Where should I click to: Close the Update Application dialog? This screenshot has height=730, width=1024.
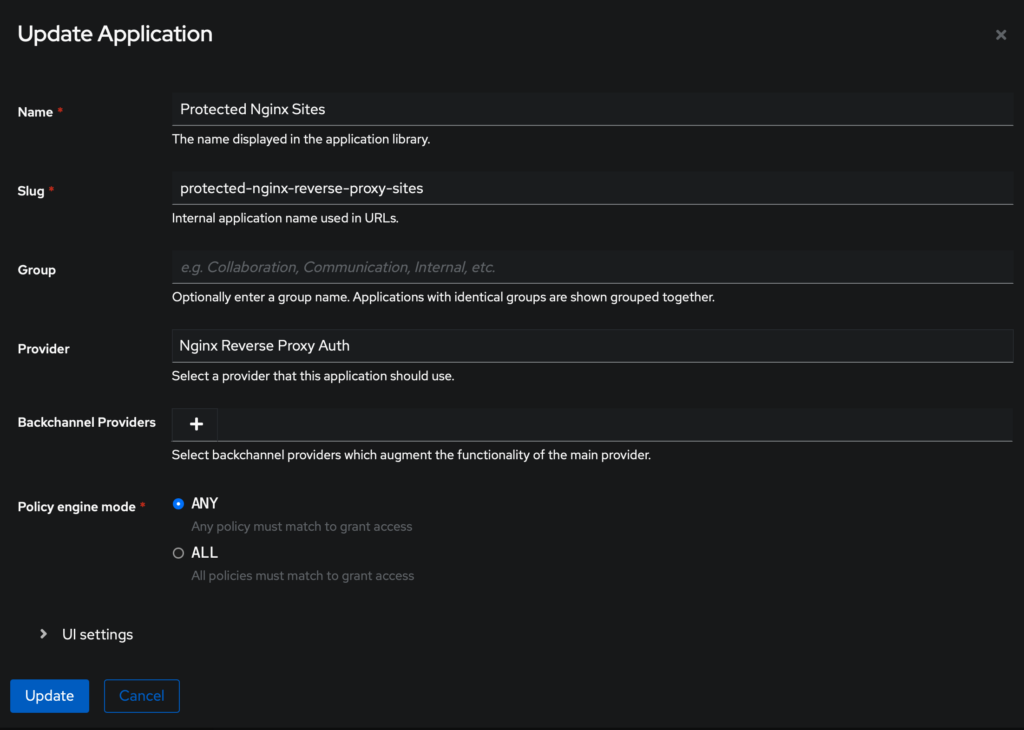click(x=1000, y=35)
